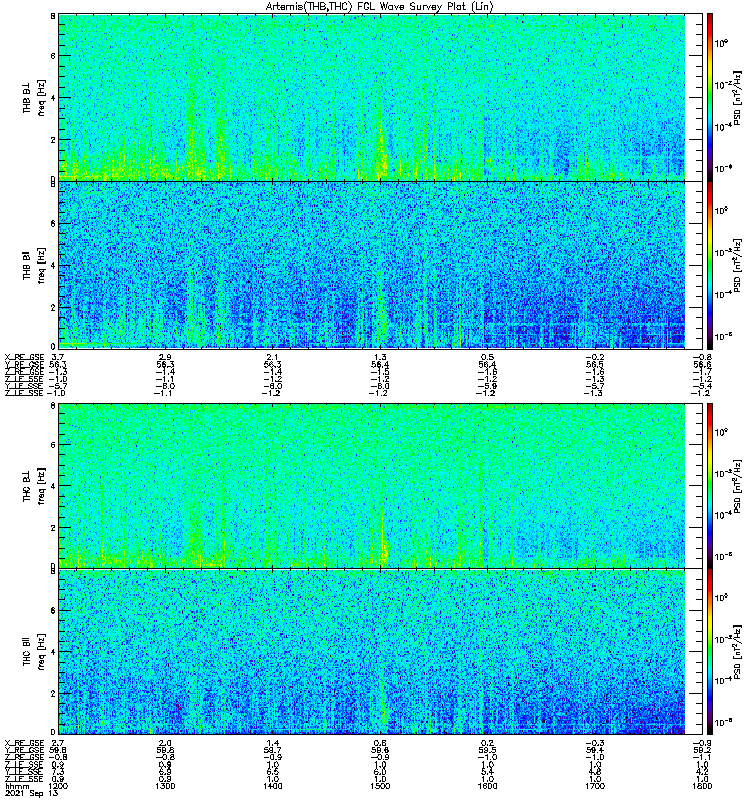The image size is (750, 800).
Task: Click the color bar beside the THB B∥ panel
Action: (710, 265)
